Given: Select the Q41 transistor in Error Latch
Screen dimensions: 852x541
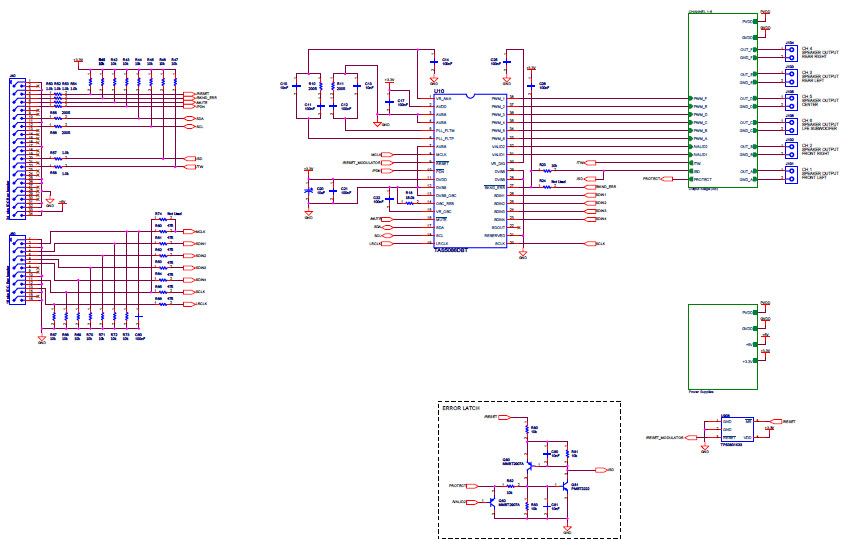Looking at the screenshot, I should (567, 488).
